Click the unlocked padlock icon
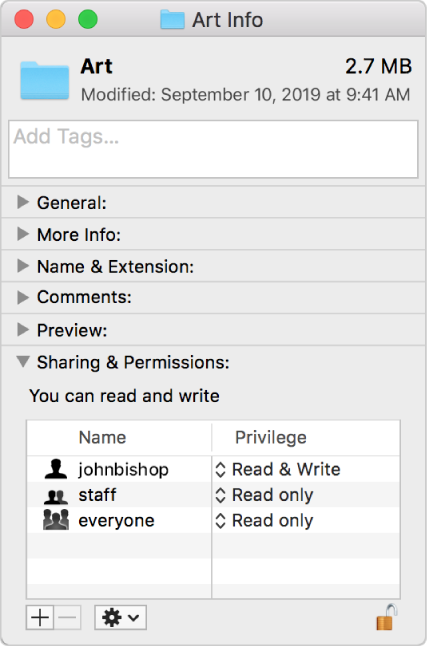This screenshot has width=427, height=646. pyautogui.click(x=387, y=617)
